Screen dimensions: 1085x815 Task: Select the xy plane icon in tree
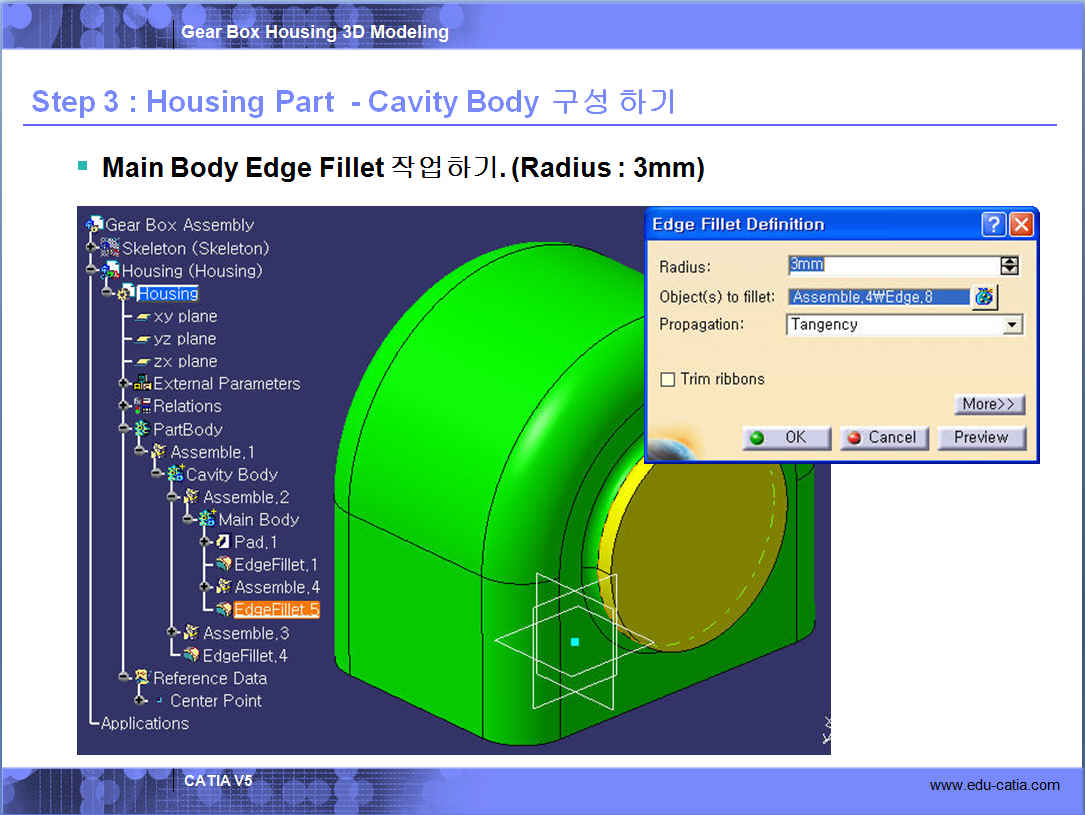[143, 317]
